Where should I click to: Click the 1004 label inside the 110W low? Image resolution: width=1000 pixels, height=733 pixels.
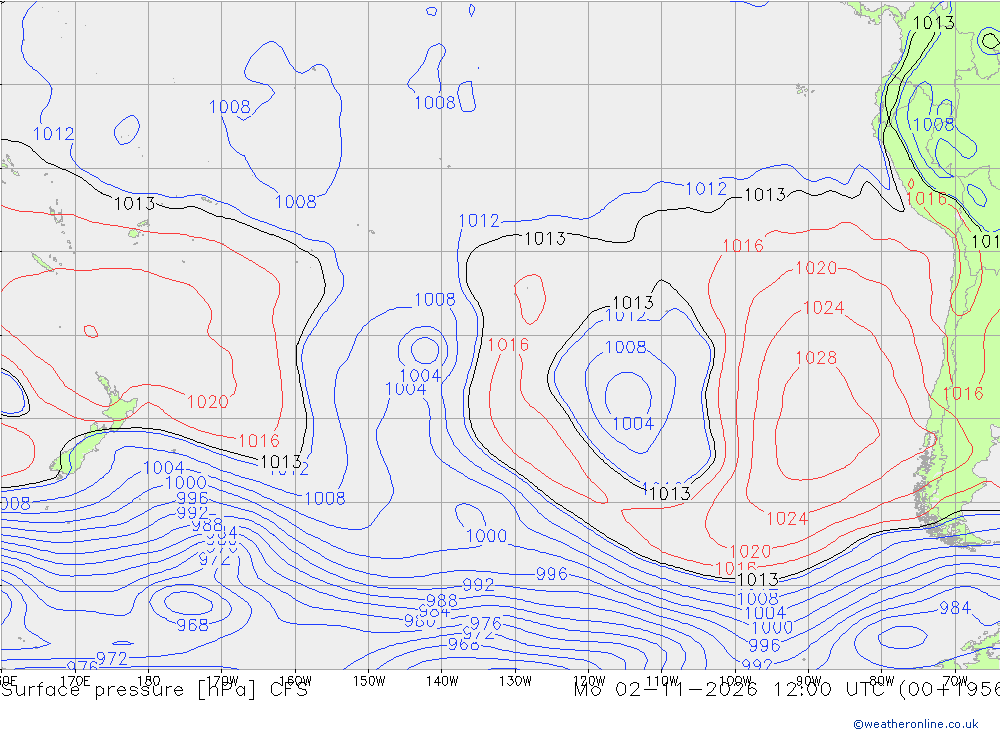coord(633,424)
